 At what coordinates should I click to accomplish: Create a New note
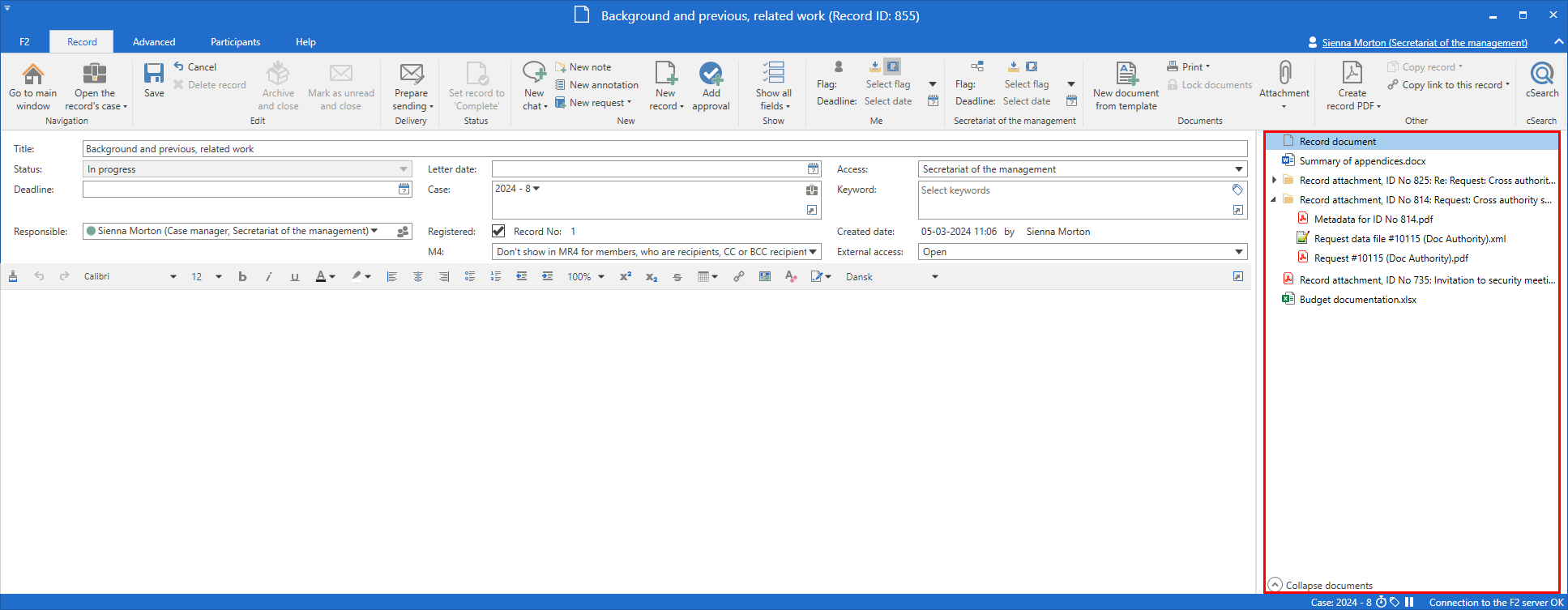tap(583, 67)
